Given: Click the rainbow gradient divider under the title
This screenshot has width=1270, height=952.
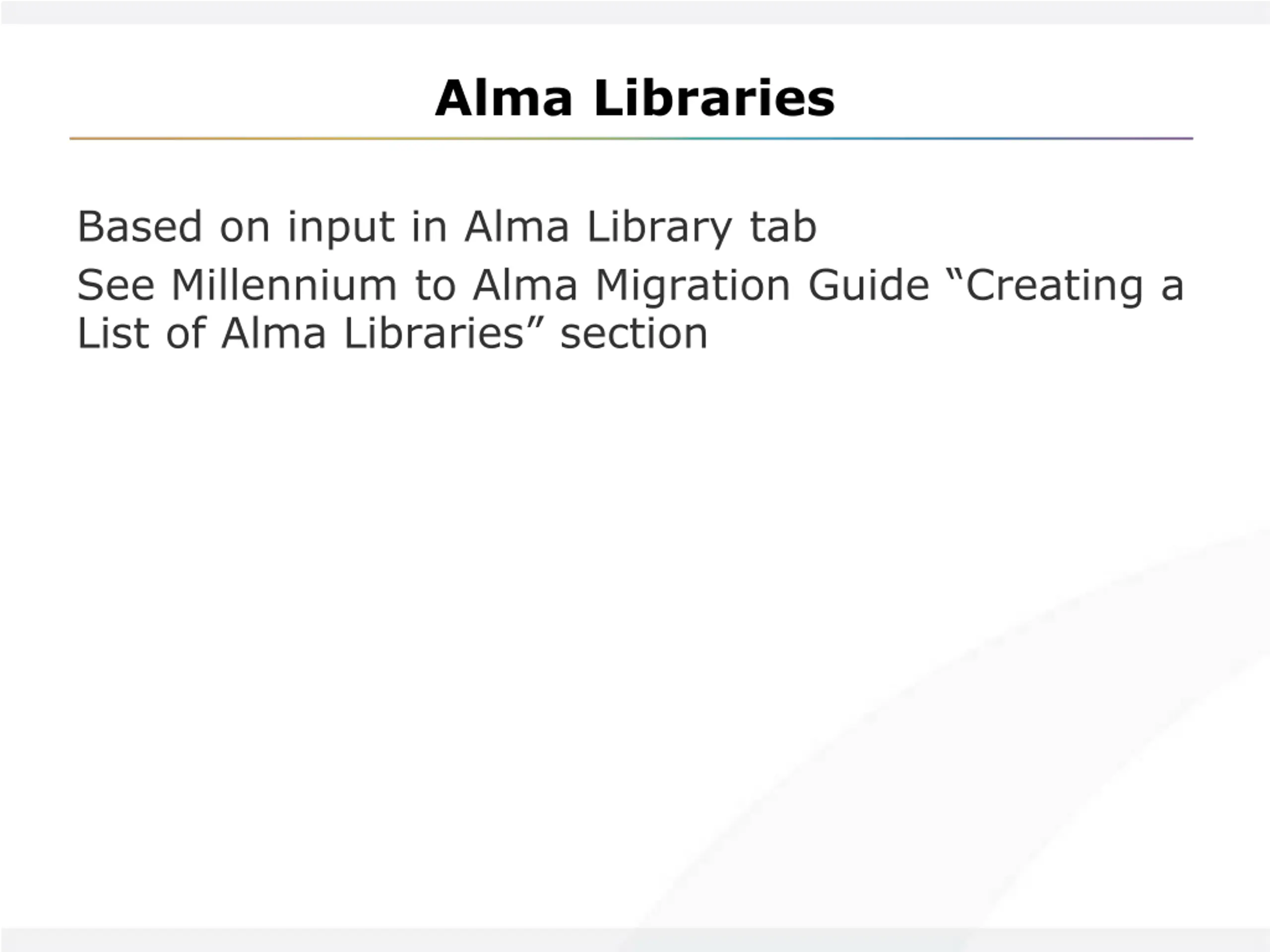Looking at the screenshot, I should point(631,138).
